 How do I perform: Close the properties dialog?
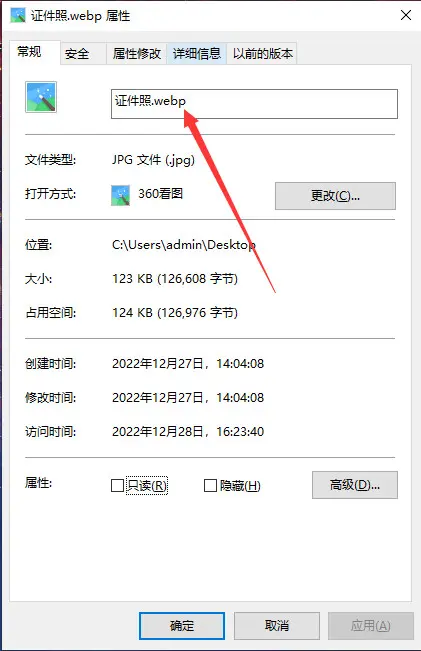[x=406, y=15]
